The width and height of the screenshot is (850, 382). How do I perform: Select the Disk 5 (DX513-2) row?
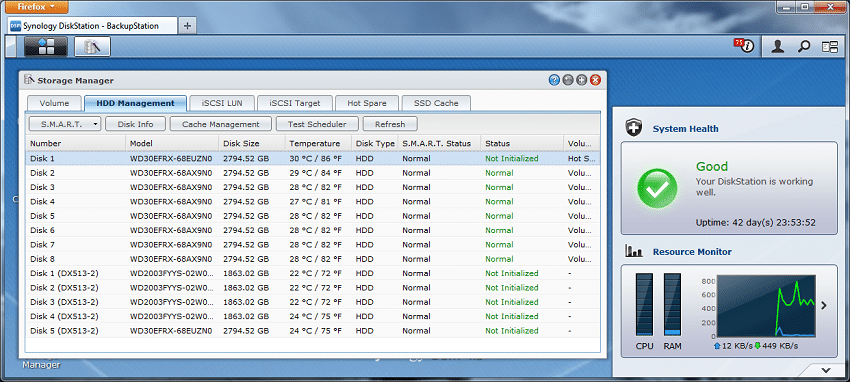click(313, 331)
